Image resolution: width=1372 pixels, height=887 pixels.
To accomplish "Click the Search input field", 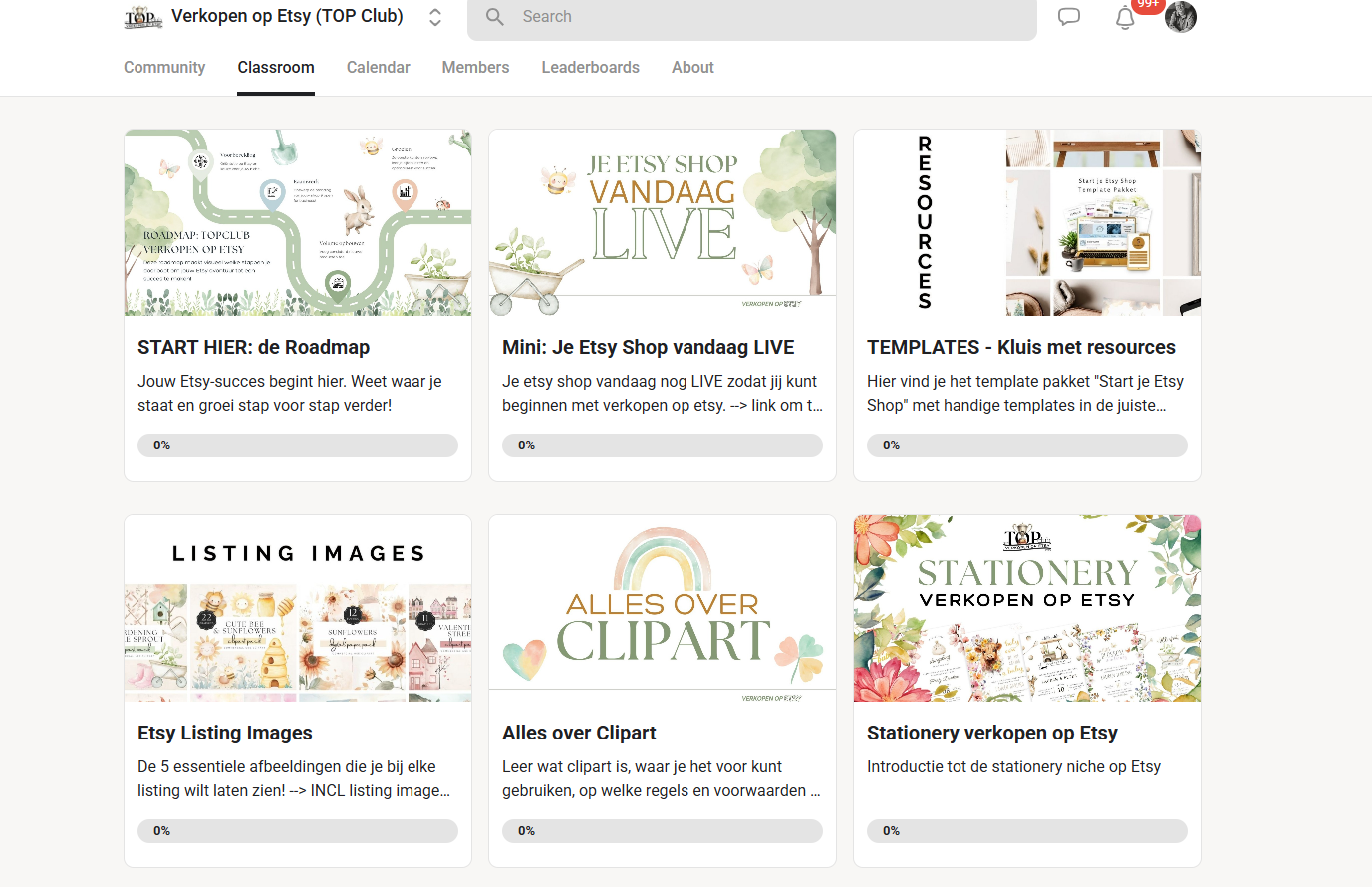I will (x=752, y=17).
